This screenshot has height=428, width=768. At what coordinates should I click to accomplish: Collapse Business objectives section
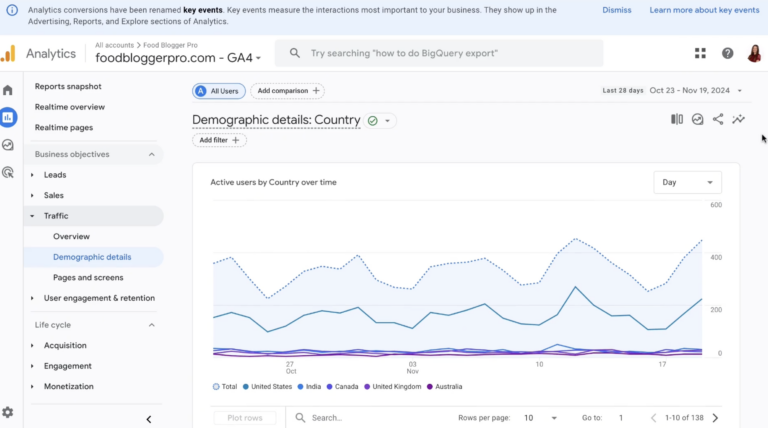tap(151, 154)
